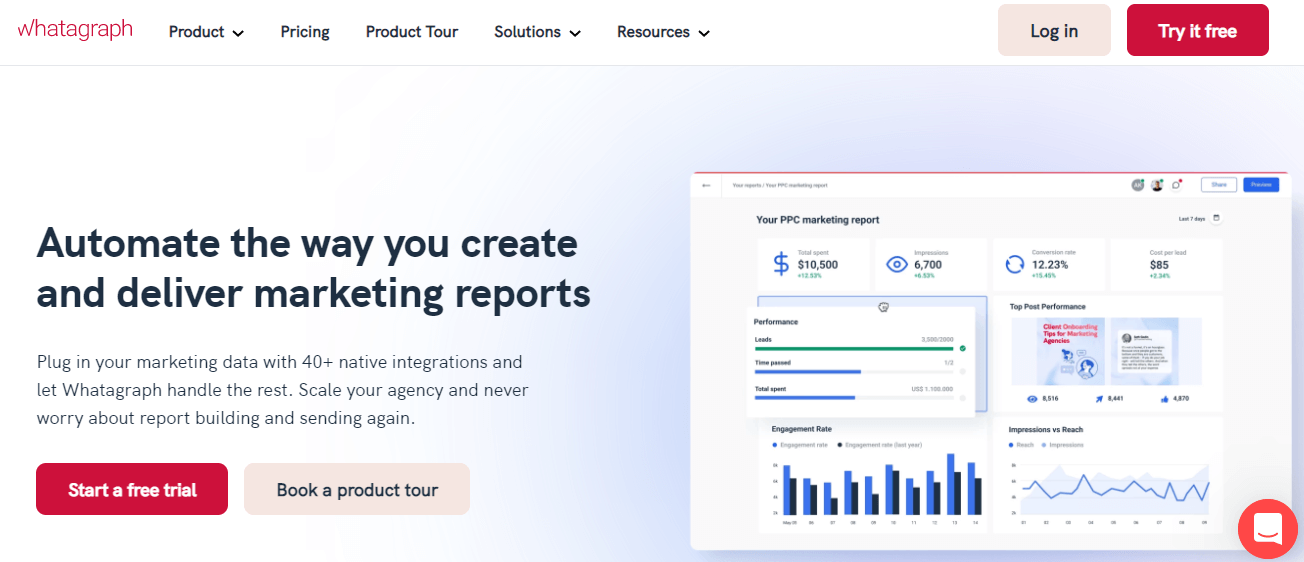Click the '6,700' Impressions value
The width and height of the screenshot is (1304, 562).
(x=928, y=265)
